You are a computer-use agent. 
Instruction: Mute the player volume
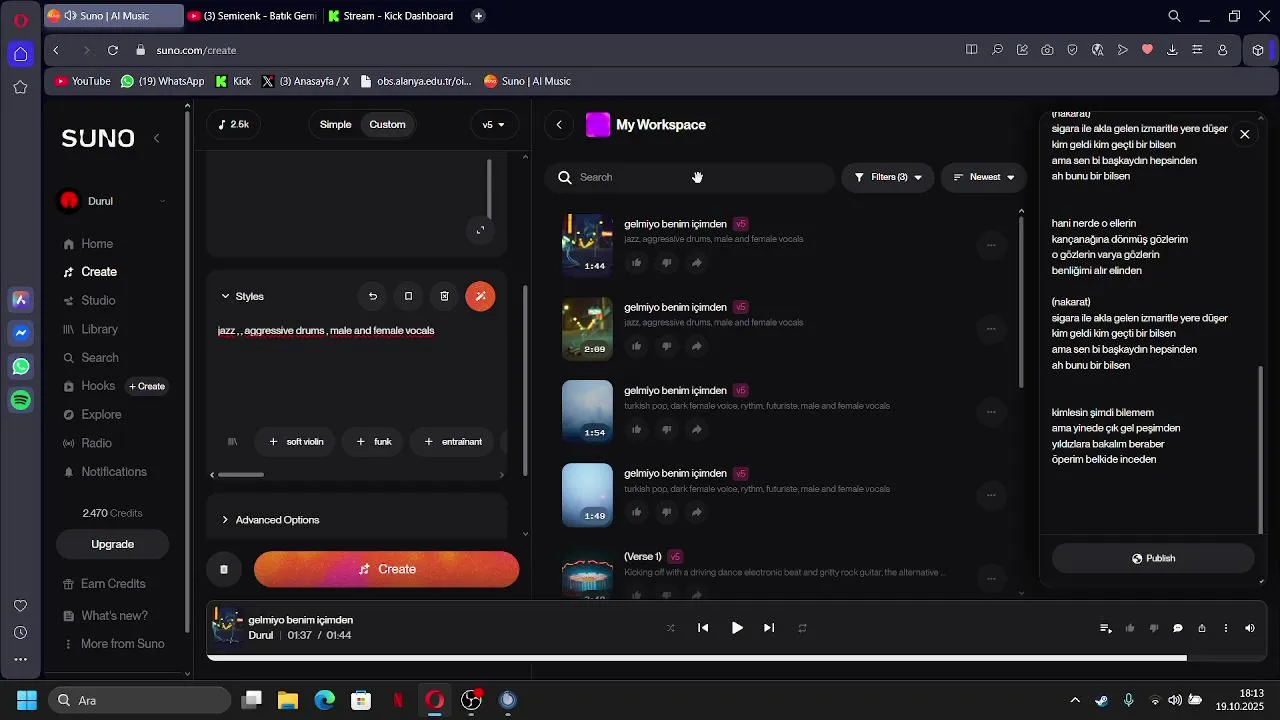1250,628
